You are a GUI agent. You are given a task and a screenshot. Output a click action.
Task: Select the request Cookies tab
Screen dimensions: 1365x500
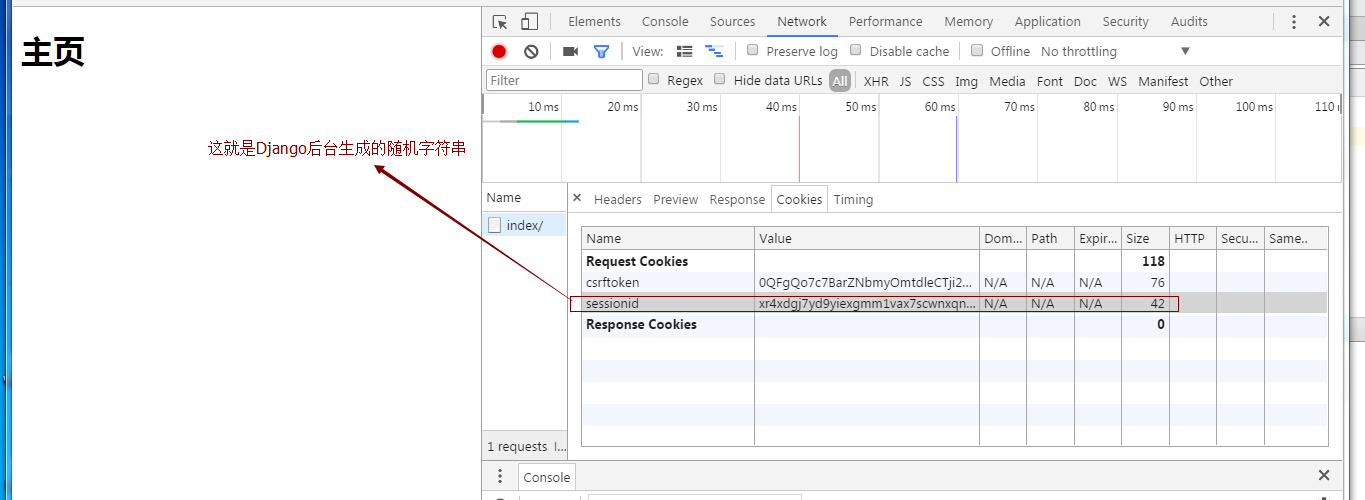[x=799, y=199]
